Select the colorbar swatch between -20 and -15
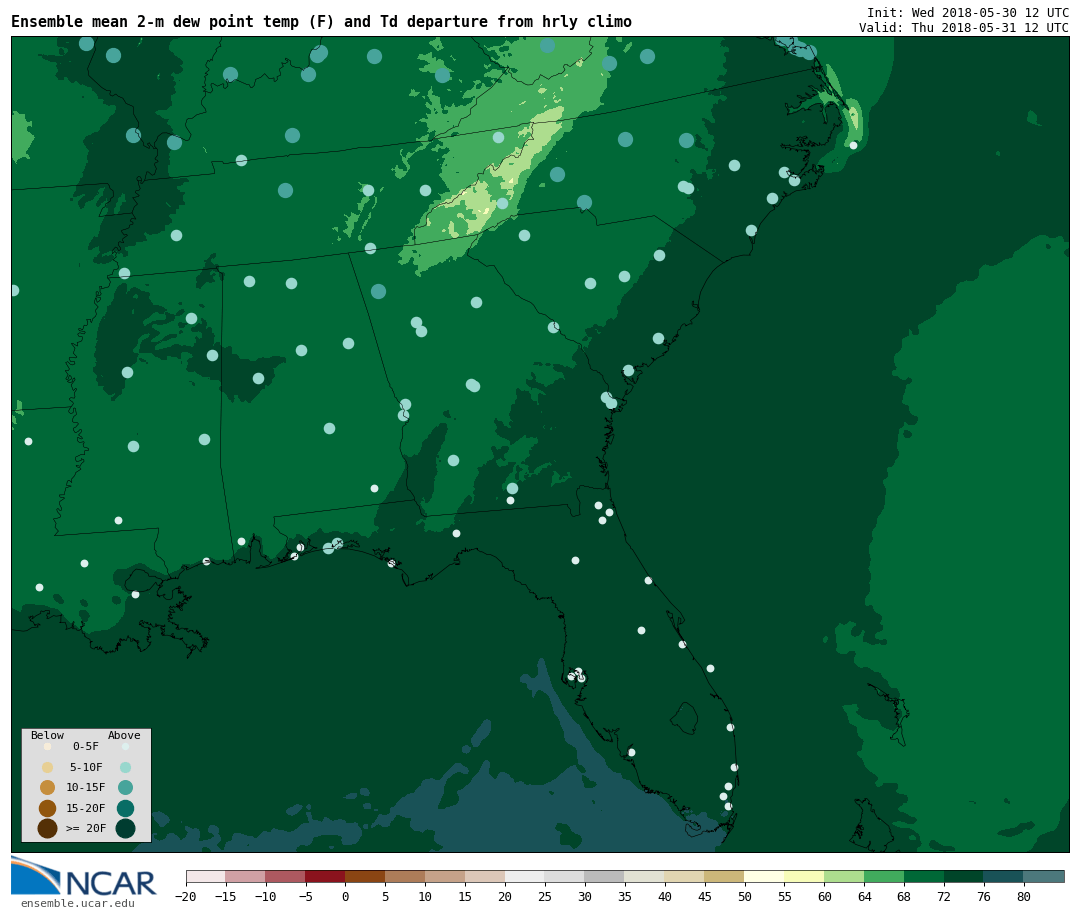Viewport: 1080px width, 915px height. 206,876
